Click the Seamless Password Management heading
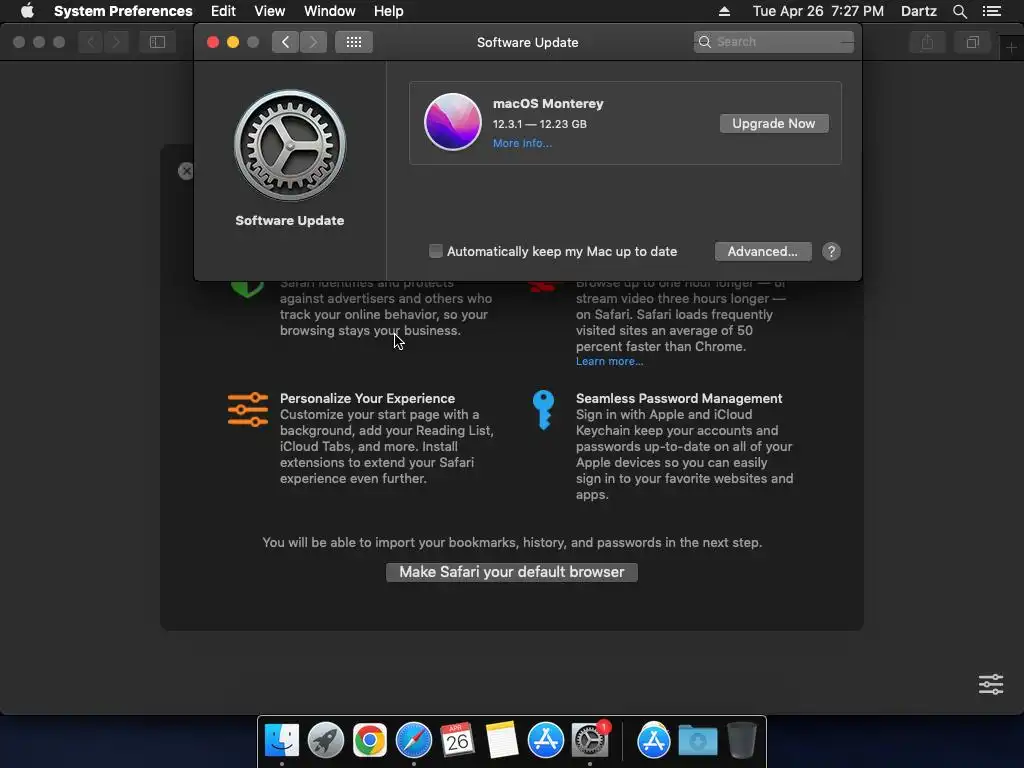Viewport: 1024px width, 768px height. click(679, 398)
